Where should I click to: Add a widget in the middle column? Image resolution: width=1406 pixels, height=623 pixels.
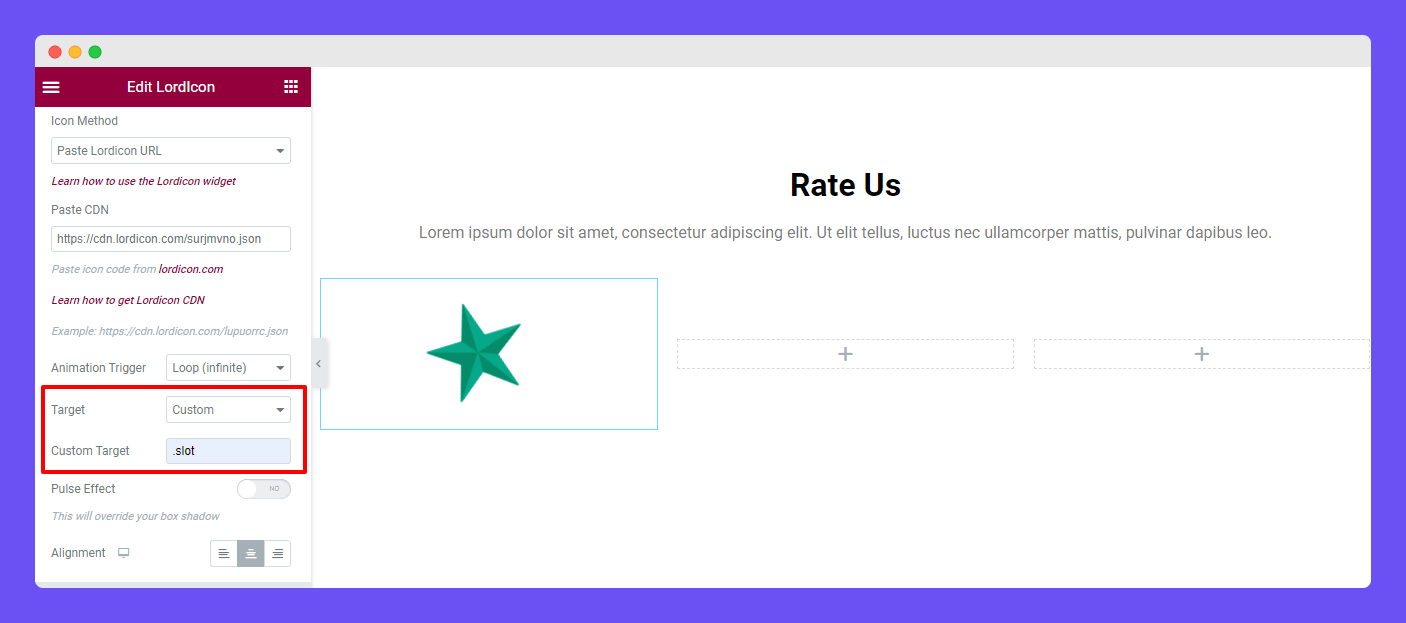[845, 354]
